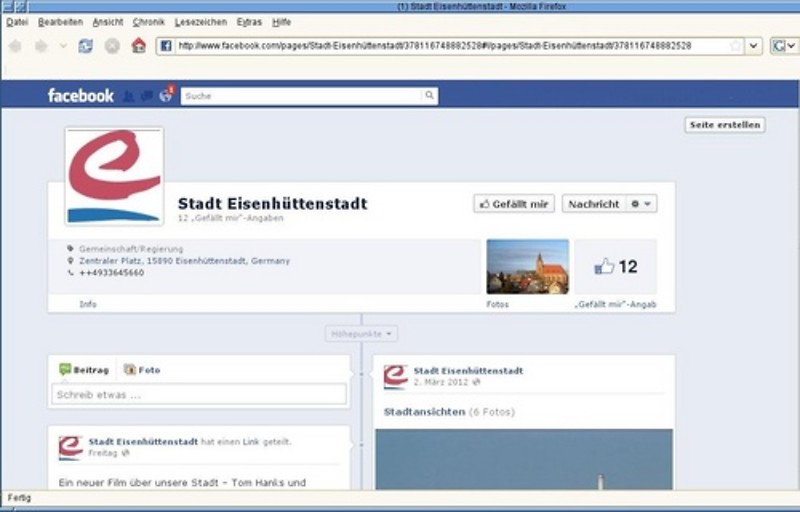The width and height of the screenshot is (800, 512).
Task: Click the Fotos label under thumbnail
Action: coord(497,304)
